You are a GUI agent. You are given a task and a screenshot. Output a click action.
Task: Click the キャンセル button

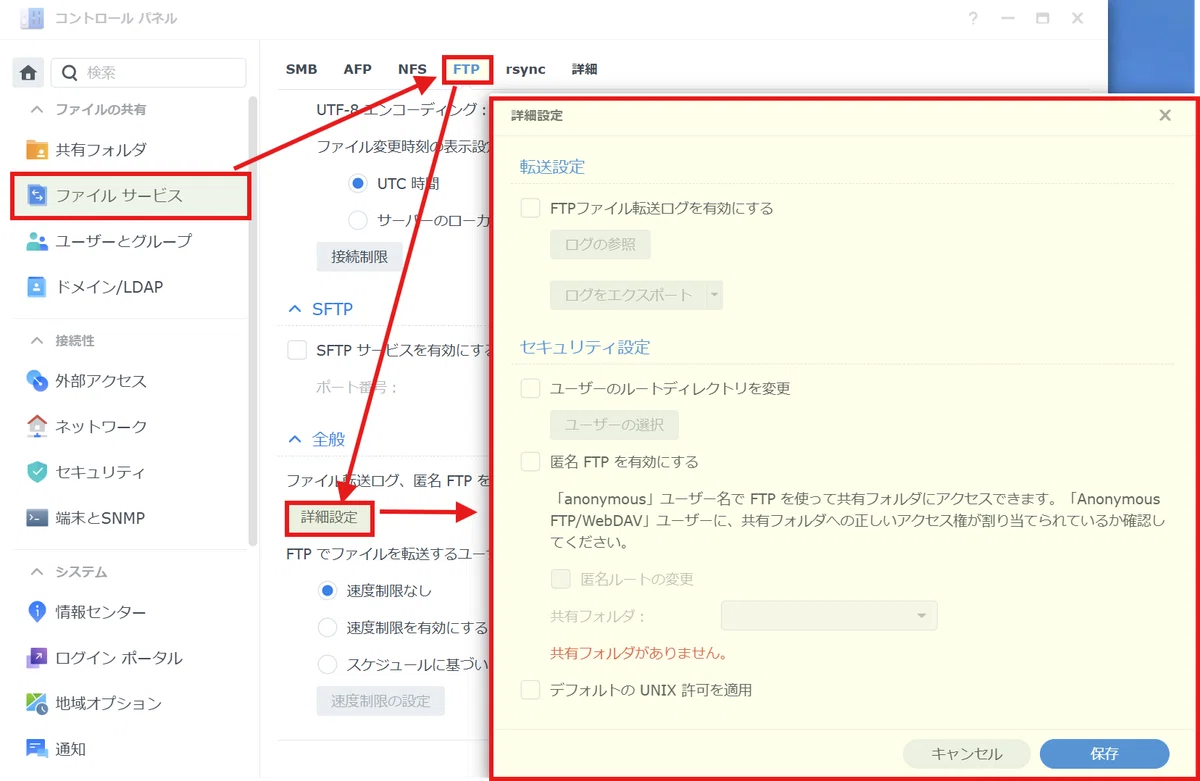click(x=966, y=754)
